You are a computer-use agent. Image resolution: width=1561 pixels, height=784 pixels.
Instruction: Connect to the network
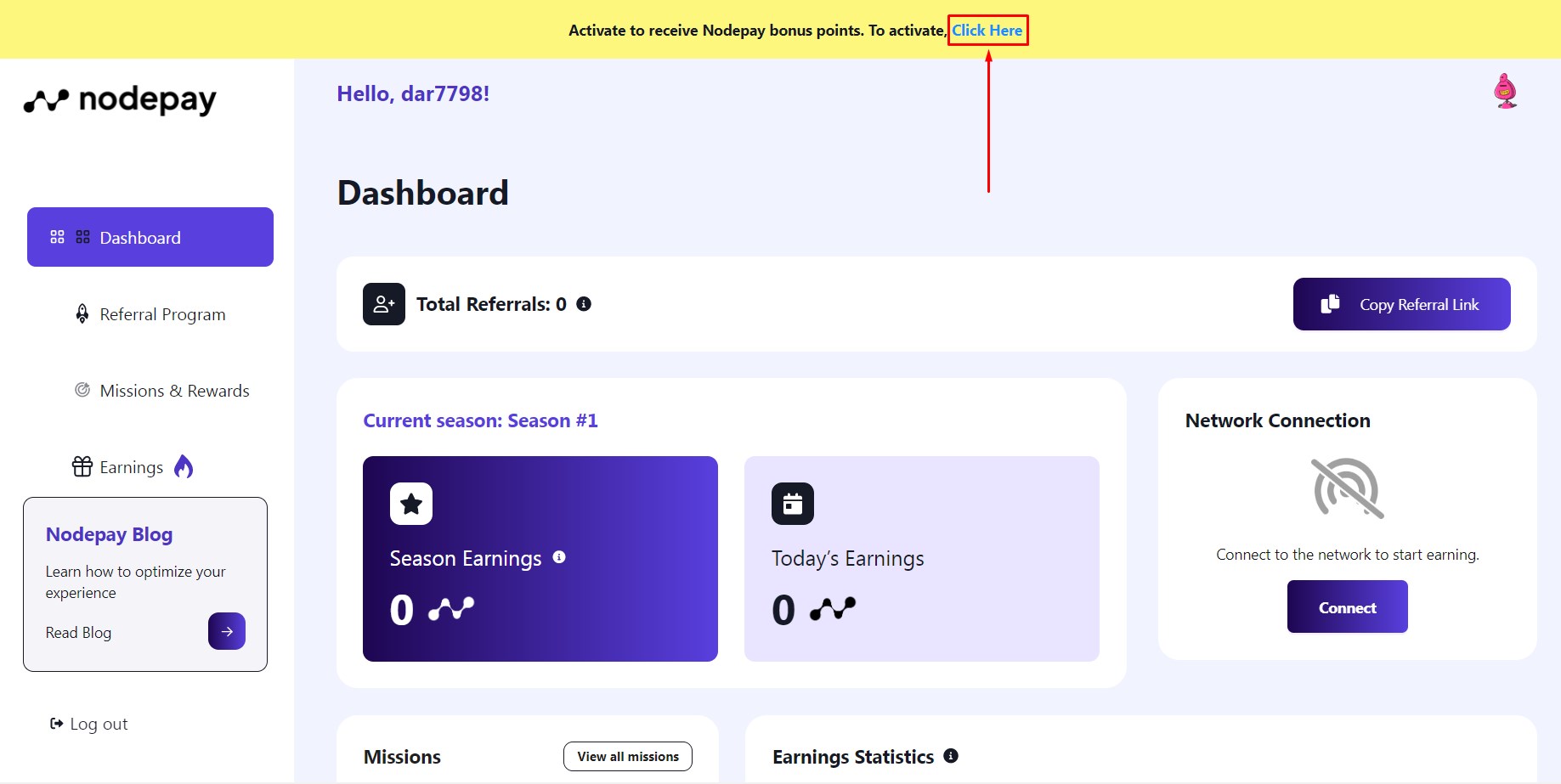tap(1348, 606)
